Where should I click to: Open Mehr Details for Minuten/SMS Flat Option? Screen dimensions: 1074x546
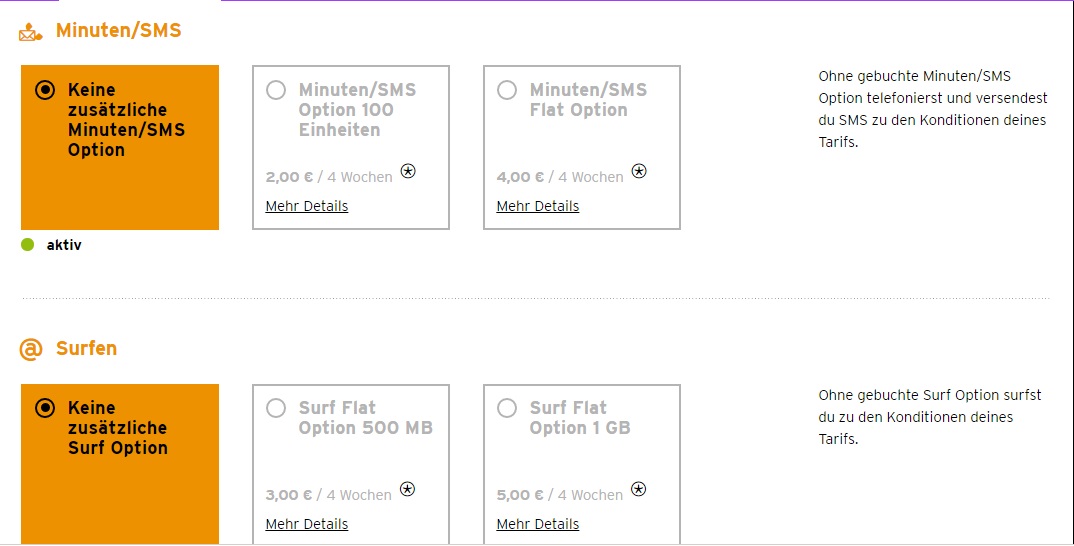538,206
